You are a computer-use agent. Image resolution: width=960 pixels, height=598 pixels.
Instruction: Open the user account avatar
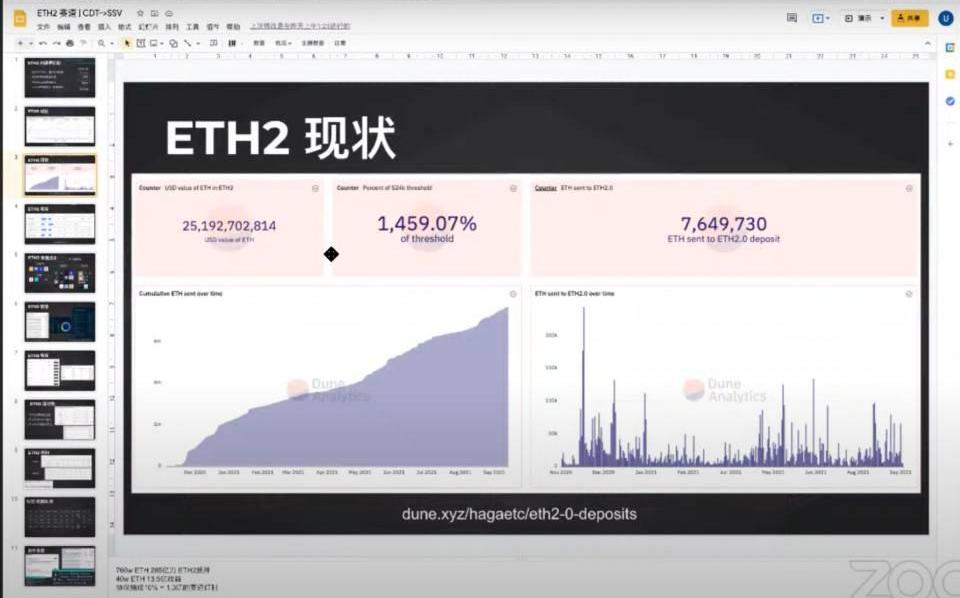tap(945, 18)
